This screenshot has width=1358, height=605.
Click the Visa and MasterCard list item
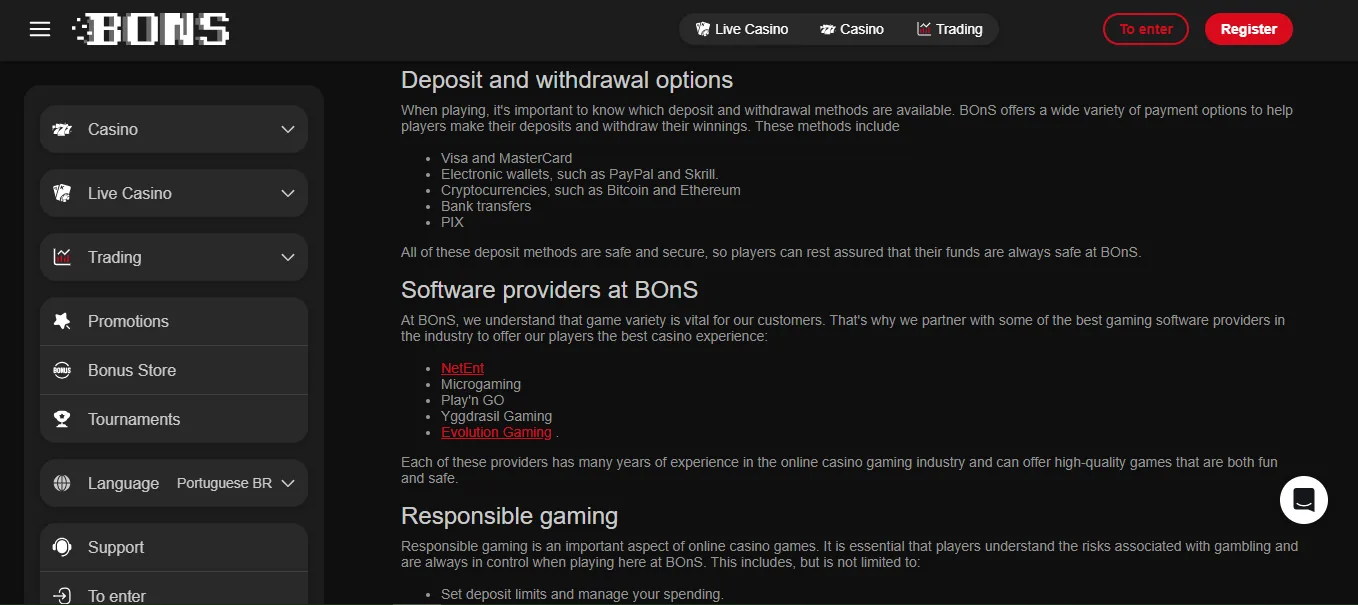coord(506,158)
